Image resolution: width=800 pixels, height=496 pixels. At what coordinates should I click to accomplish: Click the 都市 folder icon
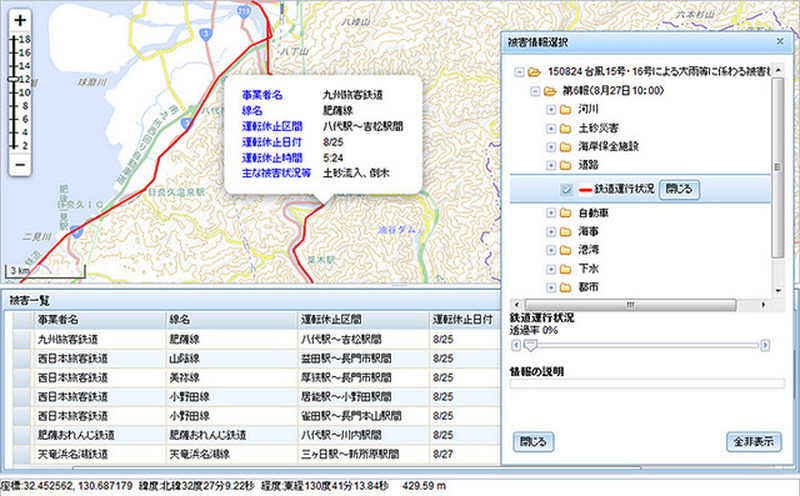567,288
